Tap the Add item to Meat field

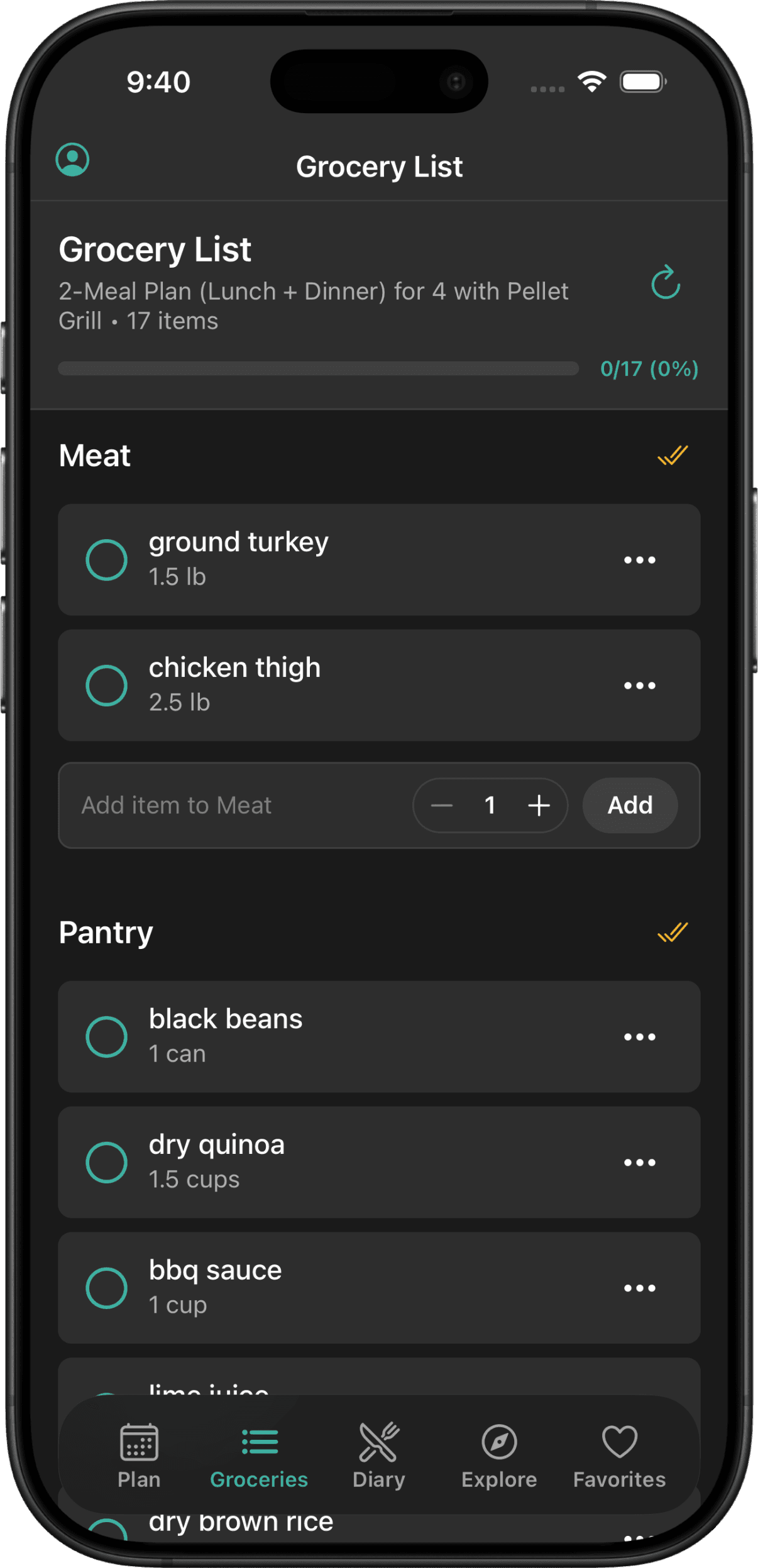[220, 805]
